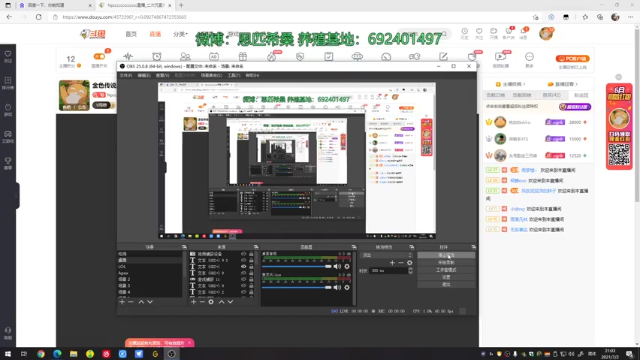Switch to 贡献周榜 tab in Douyu

522,95
